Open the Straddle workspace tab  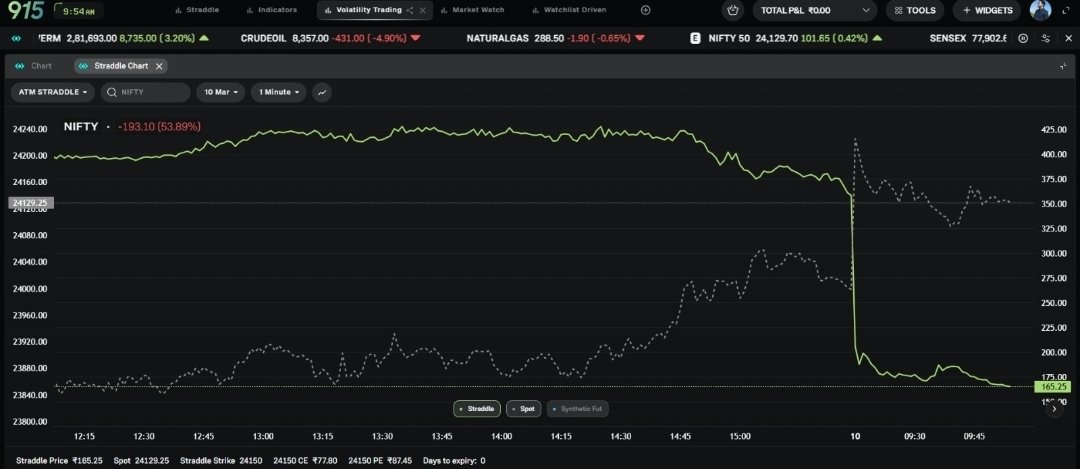(197, 10)
